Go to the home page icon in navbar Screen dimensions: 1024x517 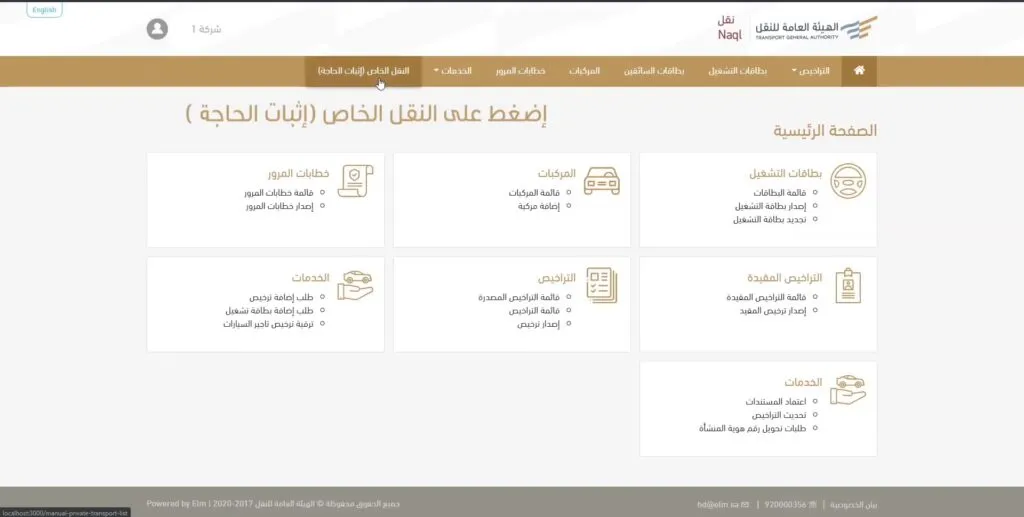point(859,70)
